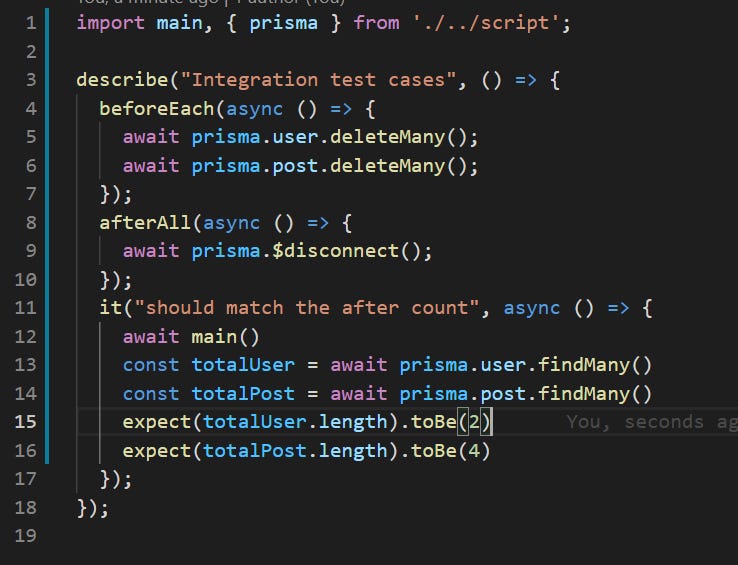Click 'findMany' on the prisma.user line

pos(584,365)
